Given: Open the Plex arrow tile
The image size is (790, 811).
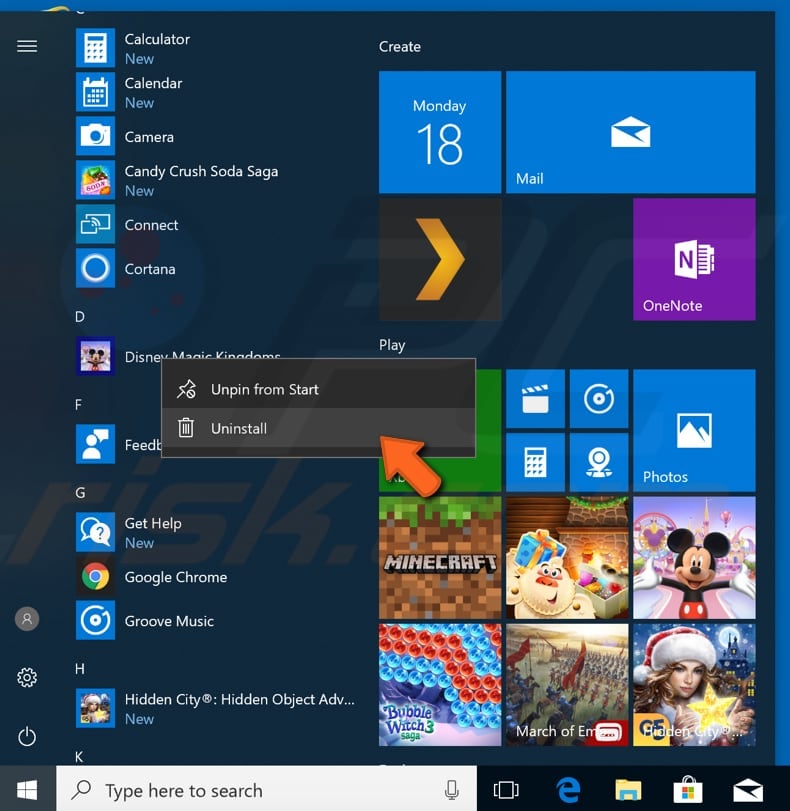Looking at the screenshot, I should pos(440,259).
